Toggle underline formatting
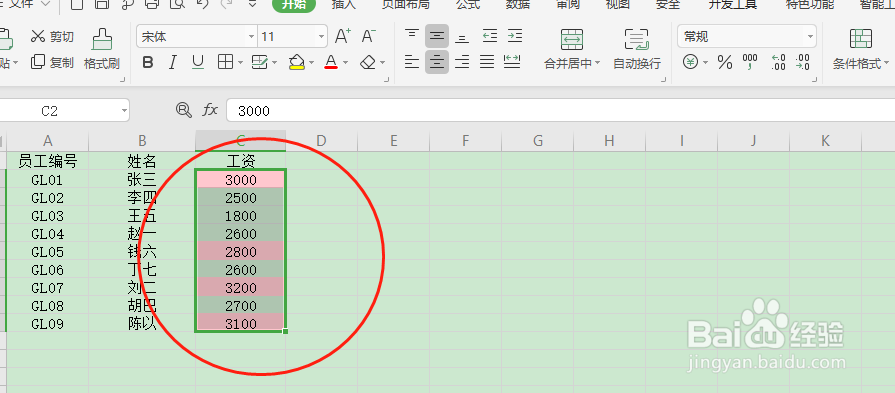This screenshot has height=393, width=895. [x=198, y=62]
